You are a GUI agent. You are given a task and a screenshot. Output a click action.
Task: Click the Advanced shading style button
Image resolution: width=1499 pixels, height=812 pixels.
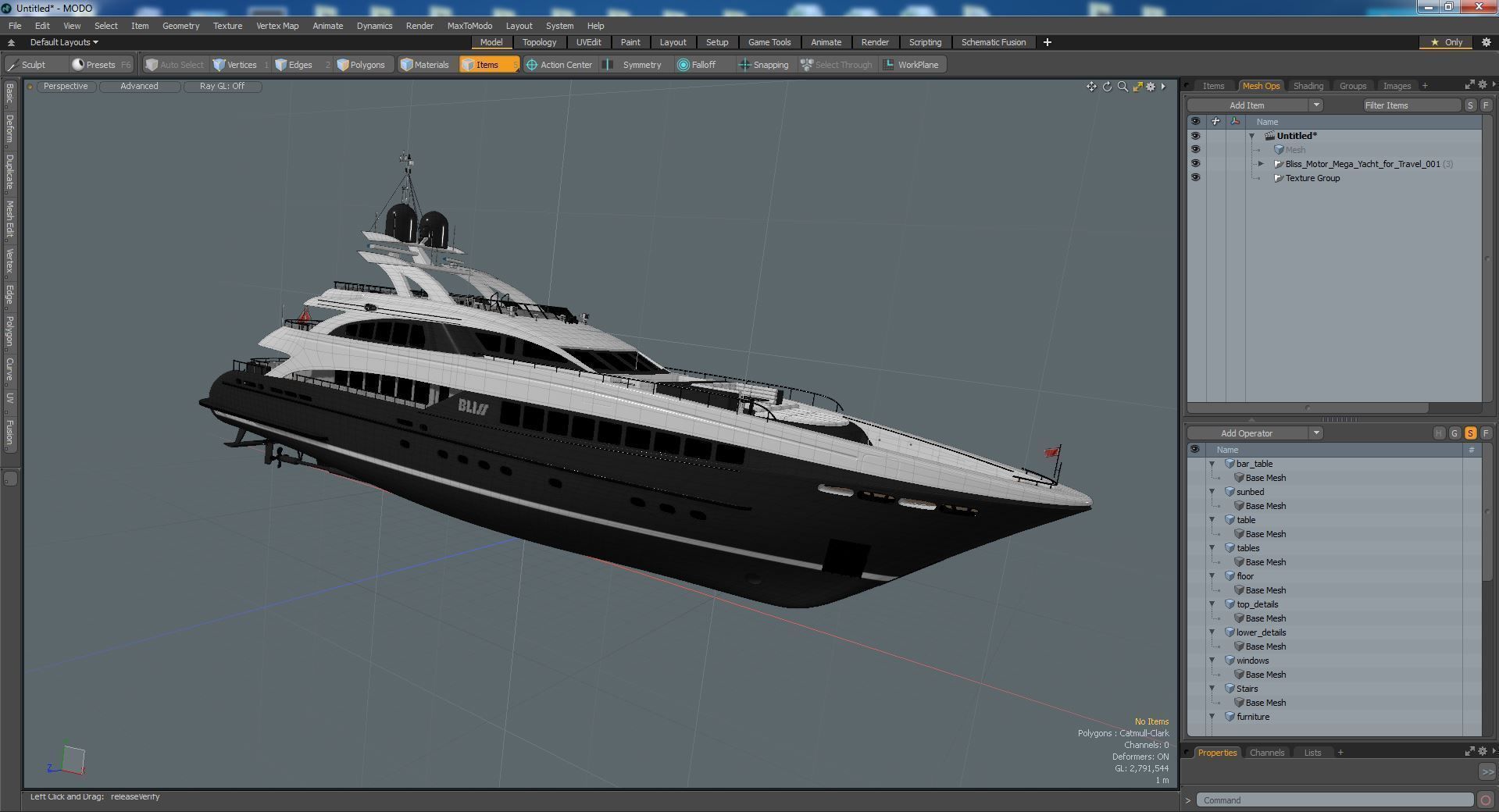139,87
